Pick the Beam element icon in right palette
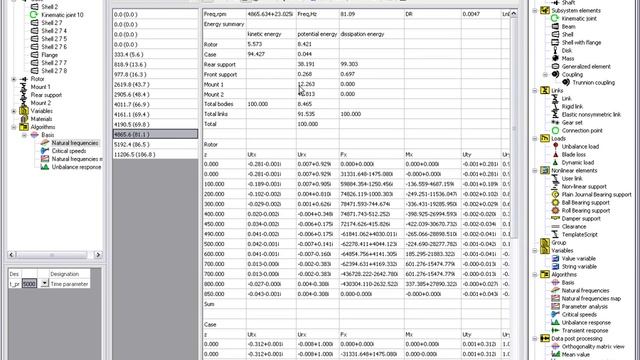The height and width of the screenshot is (360, 640). [555, 27]
